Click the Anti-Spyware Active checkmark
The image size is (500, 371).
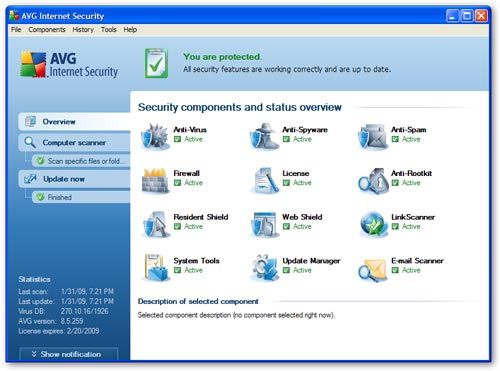(x=286, y=139)
